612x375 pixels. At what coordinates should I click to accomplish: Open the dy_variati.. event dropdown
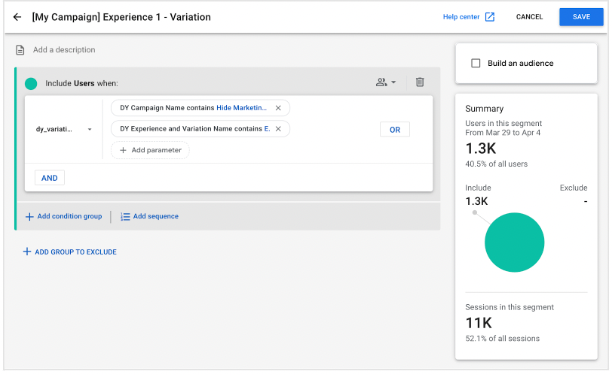[64, 129]
